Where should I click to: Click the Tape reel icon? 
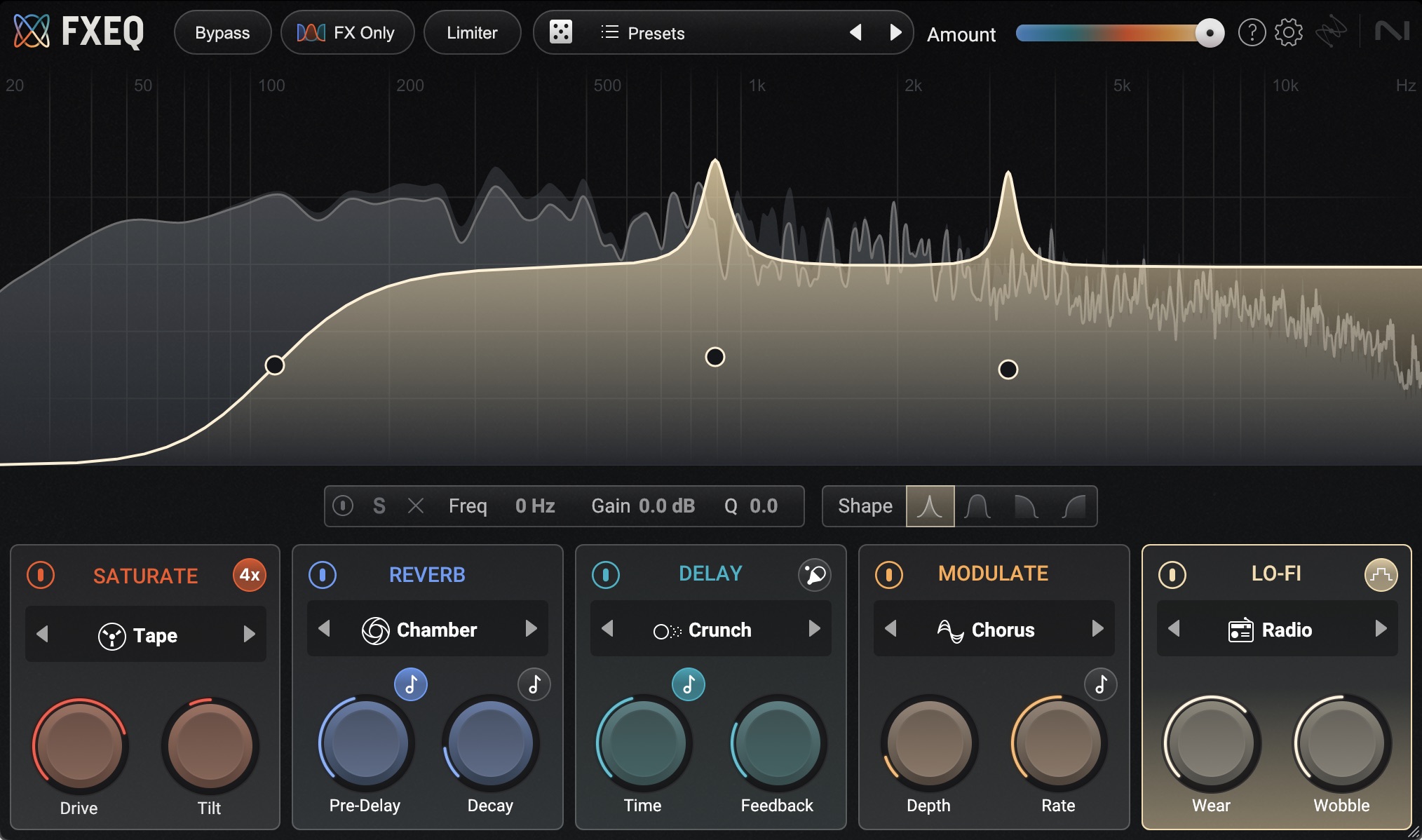(x=112, y=636)
